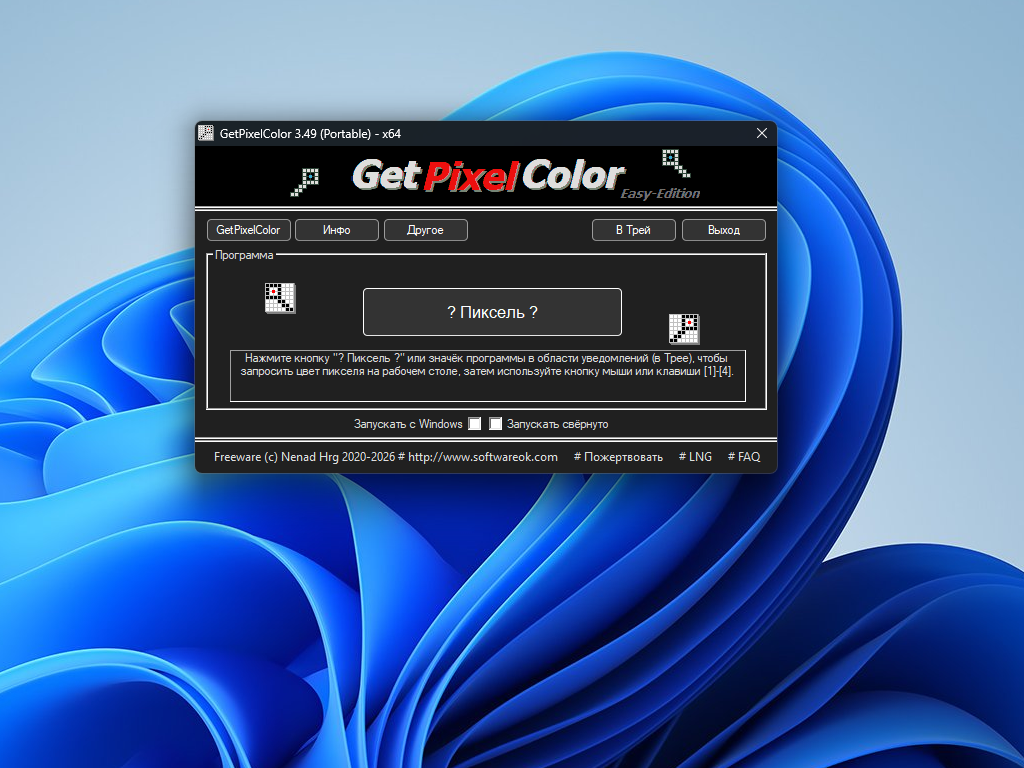Click the grid icon left of Пиксель button

280,298
